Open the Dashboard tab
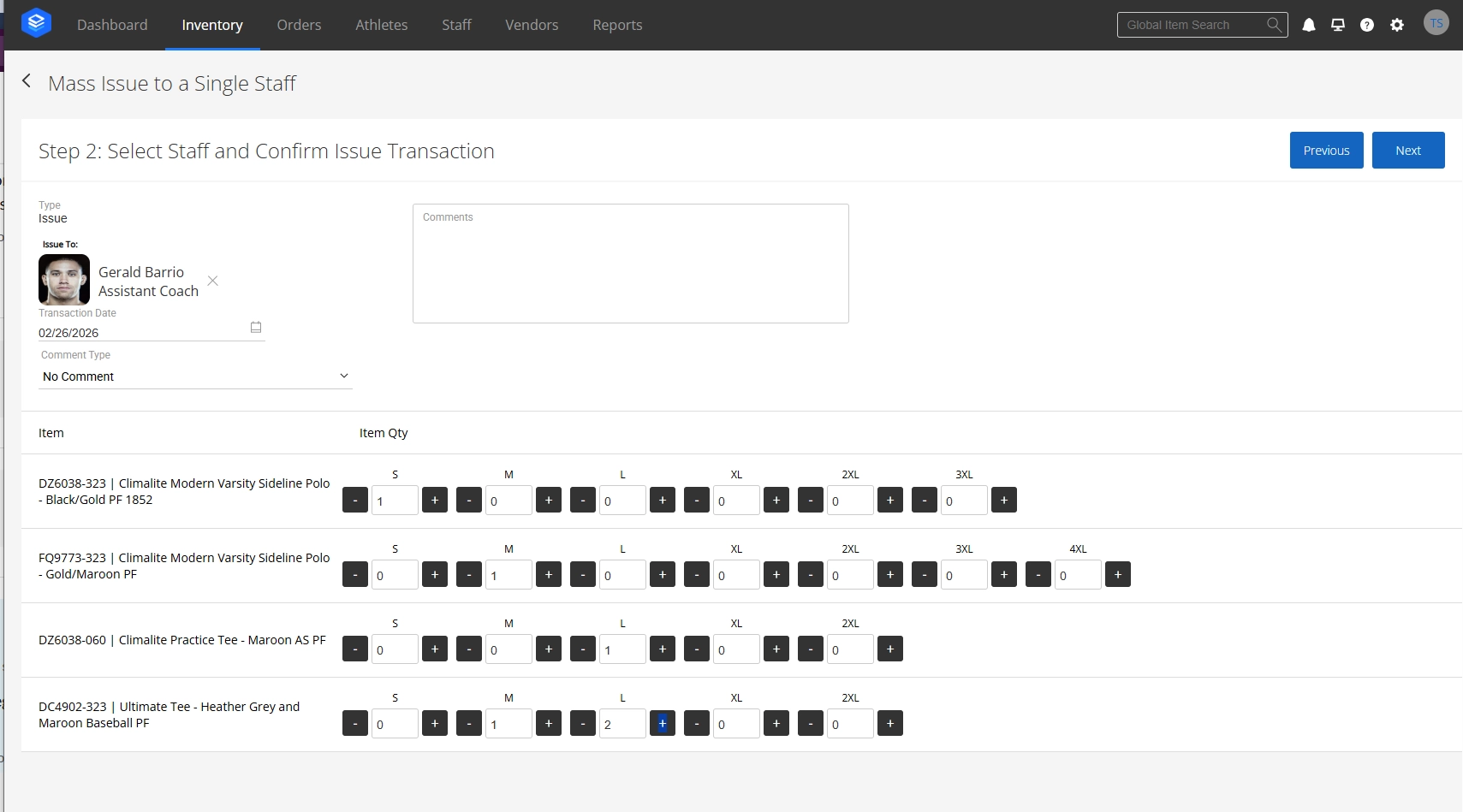The height and width of the screenshot is (812, 1463). [x=112, y=25]
